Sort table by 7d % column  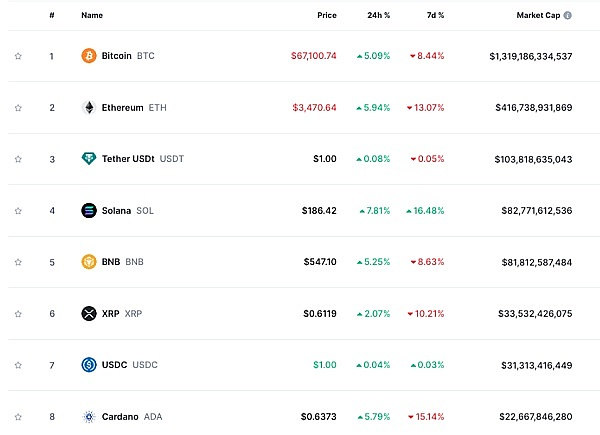[434, 16]
